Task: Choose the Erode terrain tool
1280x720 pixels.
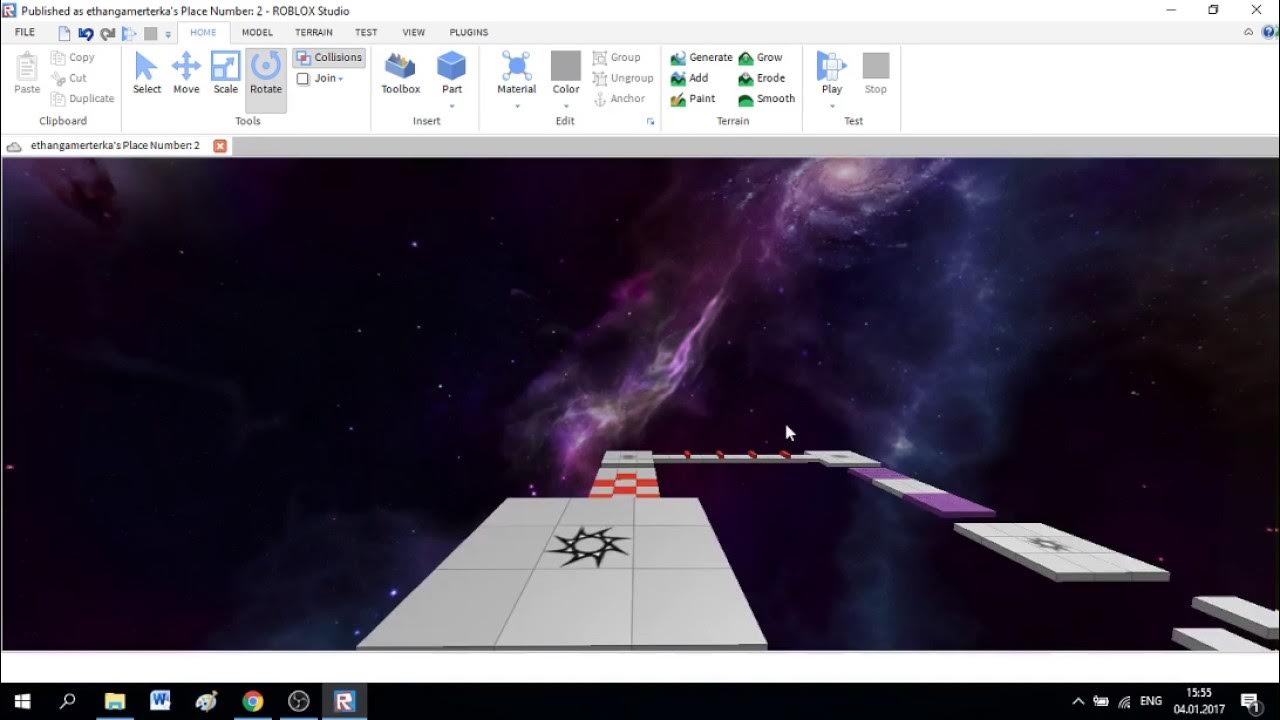Action: coord(761,78)
